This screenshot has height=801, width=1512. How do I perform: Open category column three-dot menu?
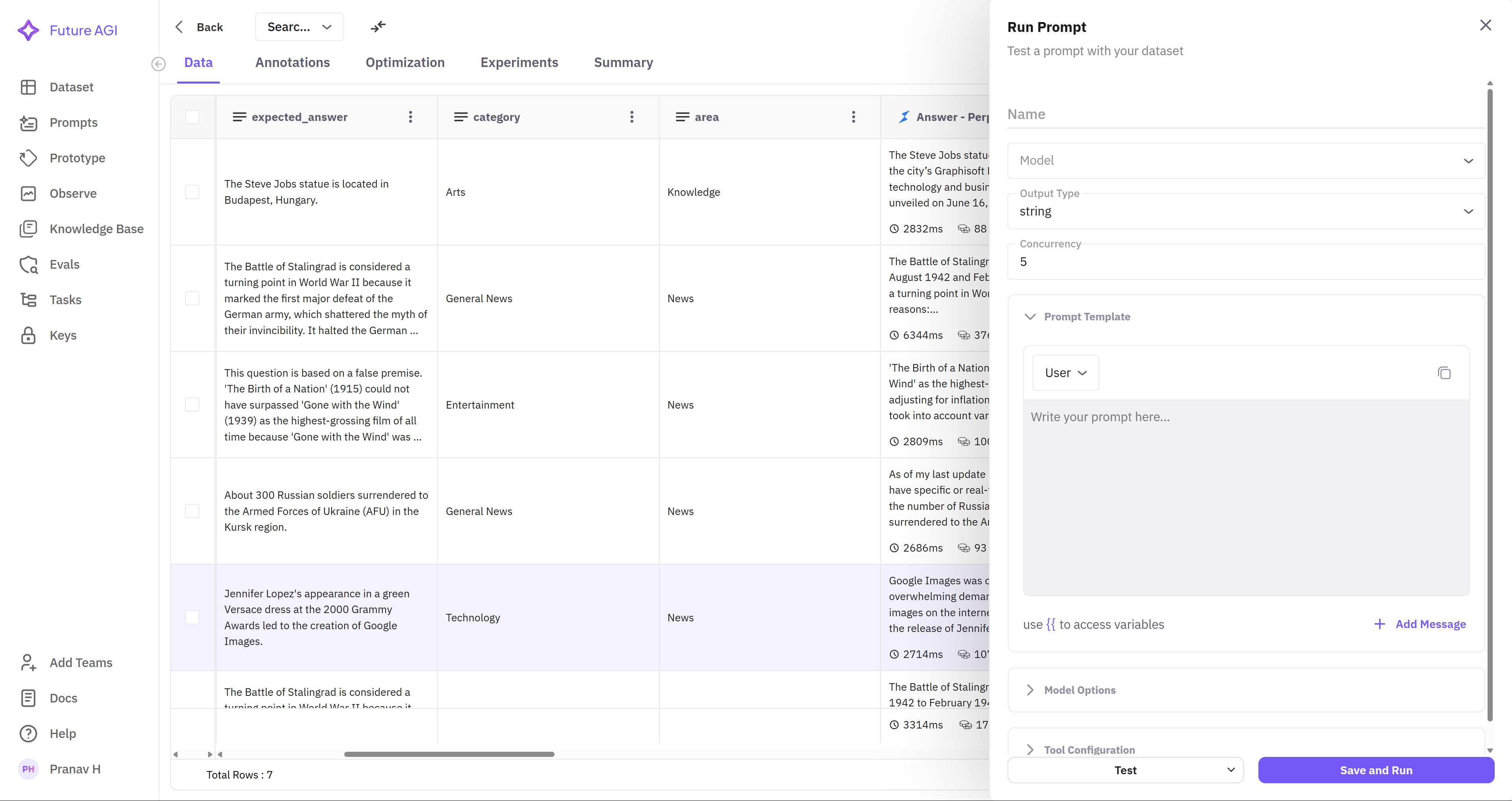point(632,117)
